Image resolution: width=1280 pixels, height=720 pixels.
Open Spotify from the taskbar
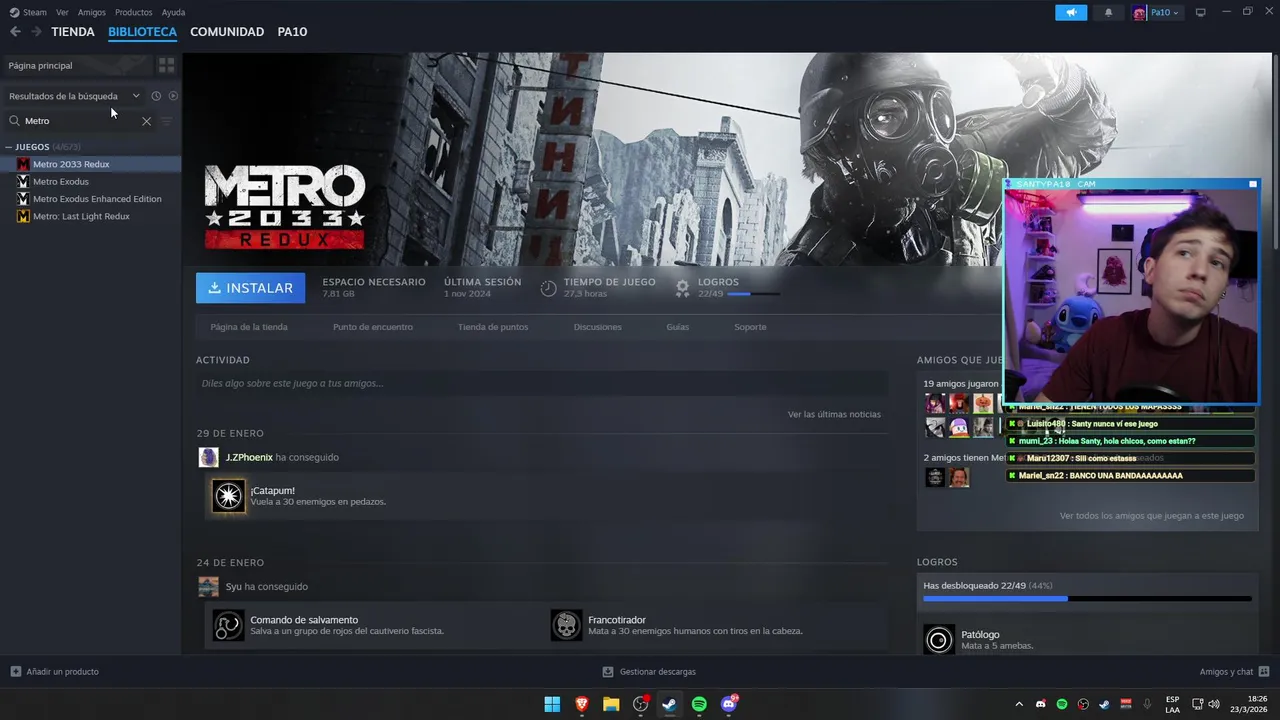pos(699,704)
